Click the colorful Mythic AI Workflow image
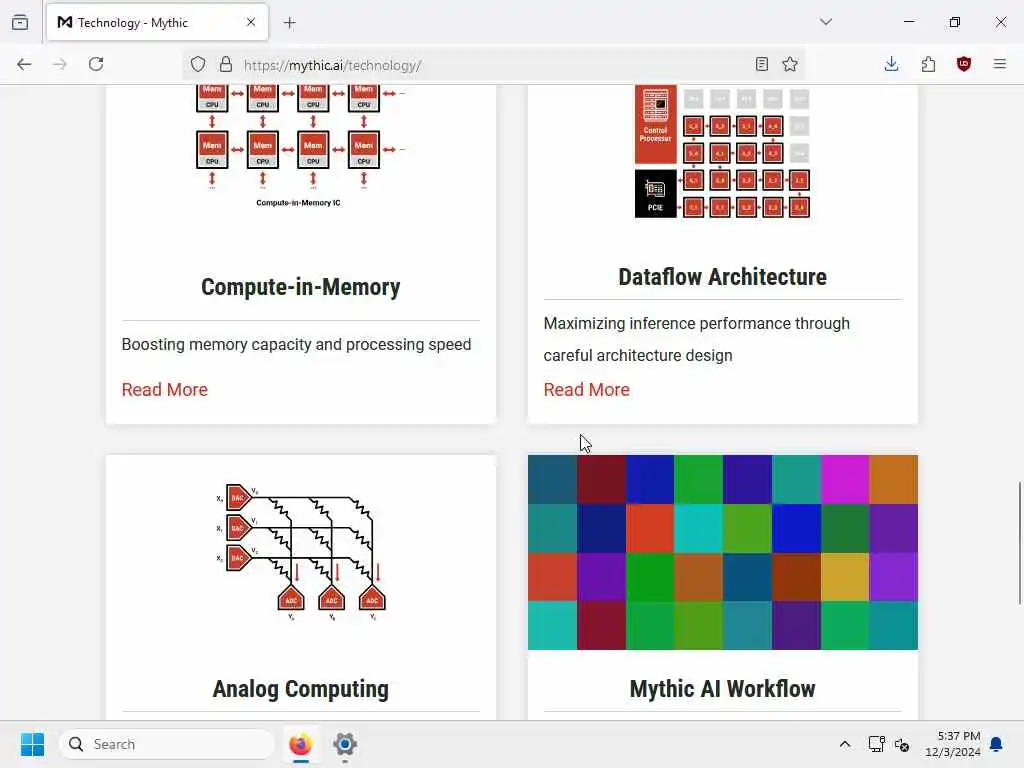Image resolution: width=1024 pixels, height=768 pixels. point(722,552)
